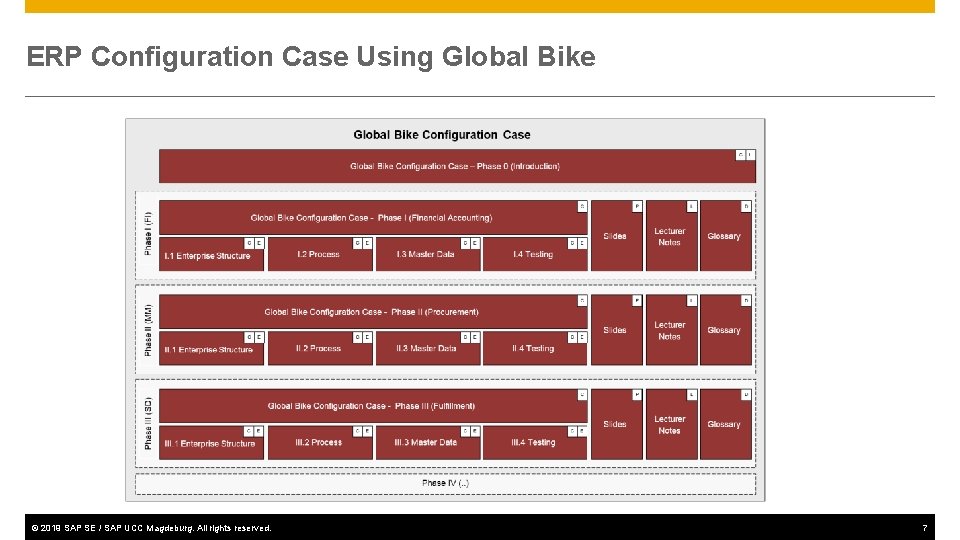Click the corner badge on Phase III Lecturer Notes
The height and width of the screenshot is (540, 960).
(x=691, y=395)
